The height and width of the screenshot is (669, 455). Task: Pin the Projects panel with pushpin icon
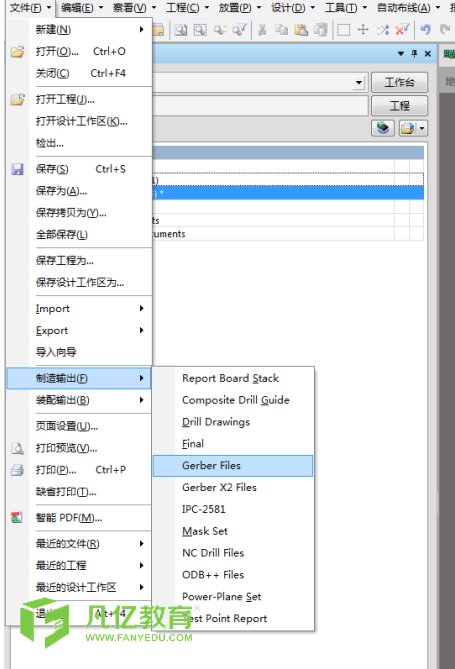pyautogui.click(x=414, y=53)
